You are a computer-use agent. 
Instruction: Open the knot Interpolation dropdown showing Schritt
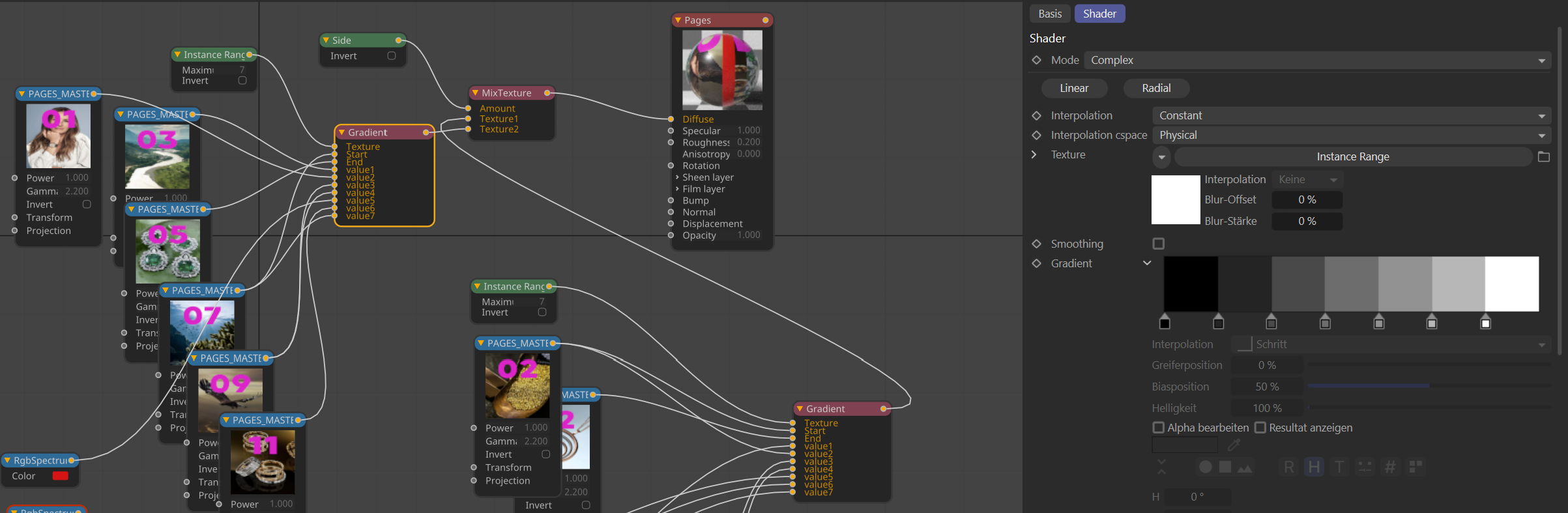pos(1391,344)
